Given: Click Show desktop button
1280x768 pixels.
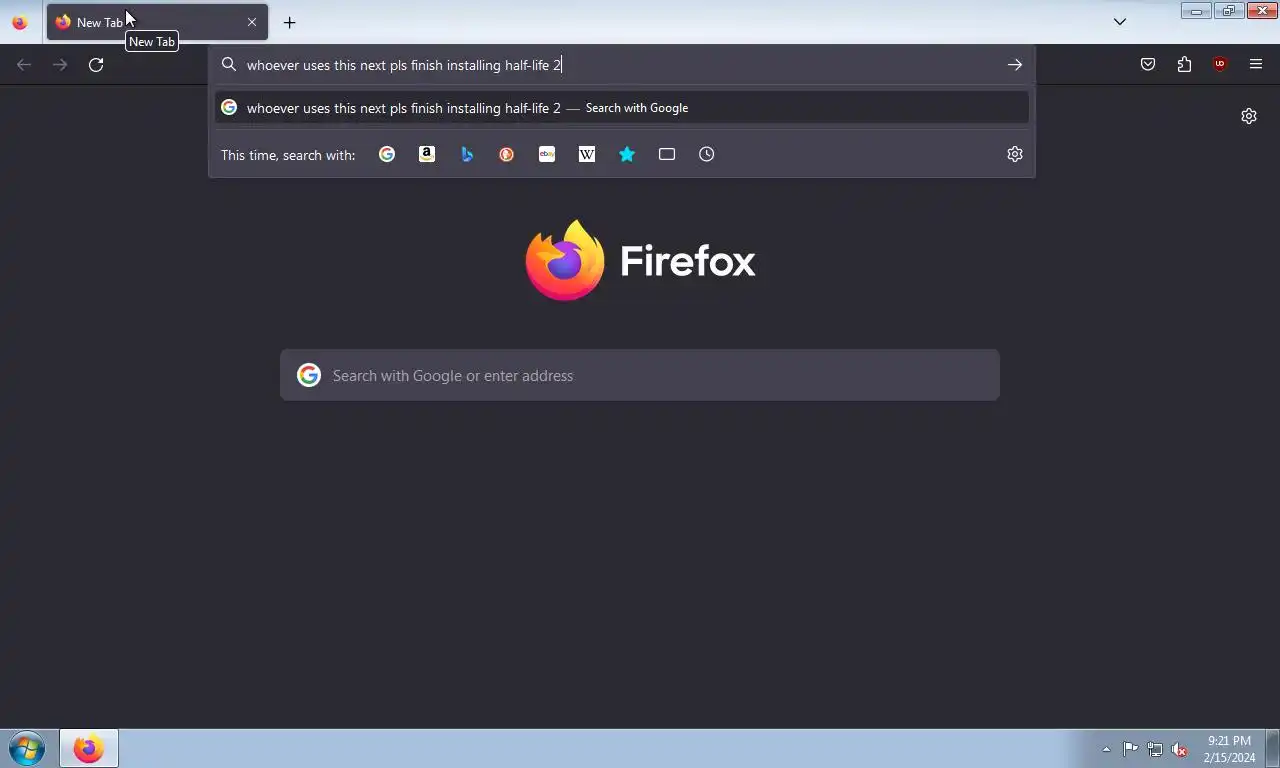Looking at the screenshot, I should (x=1273, y=748).
